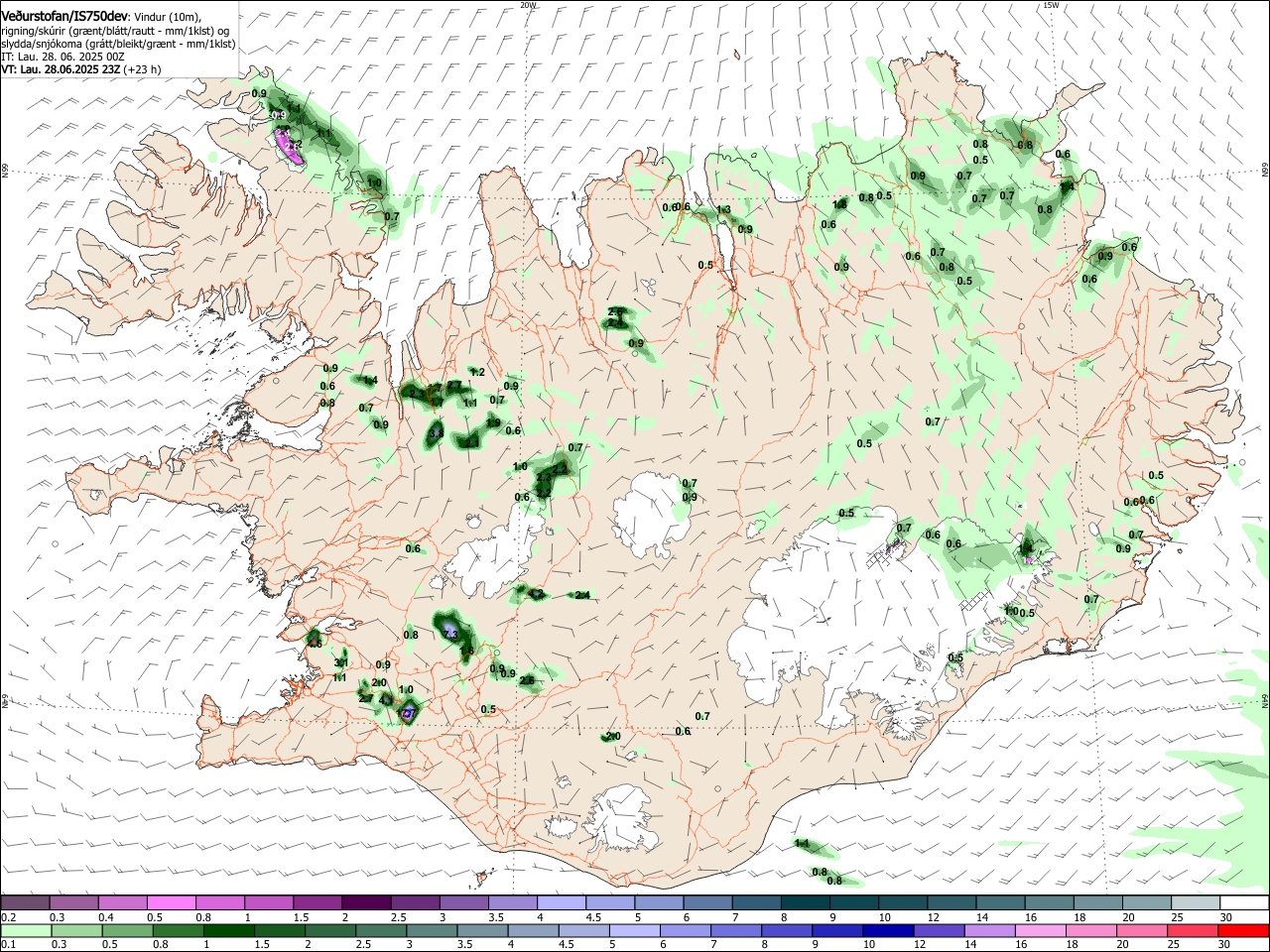Screen dimensions: 1270x952
Task: Click the white 30 swatch in snow scale
Action: [1244, 902]
